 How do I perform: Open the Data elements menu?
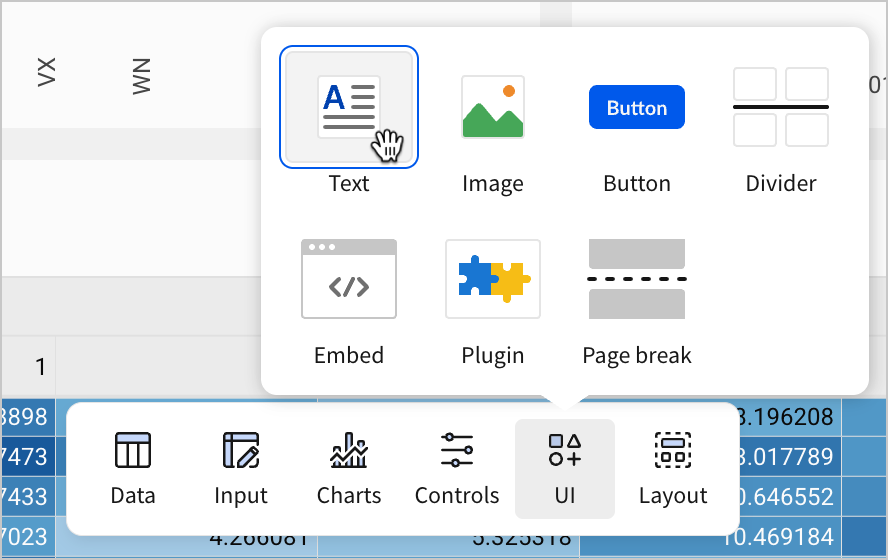coord(133,468)
